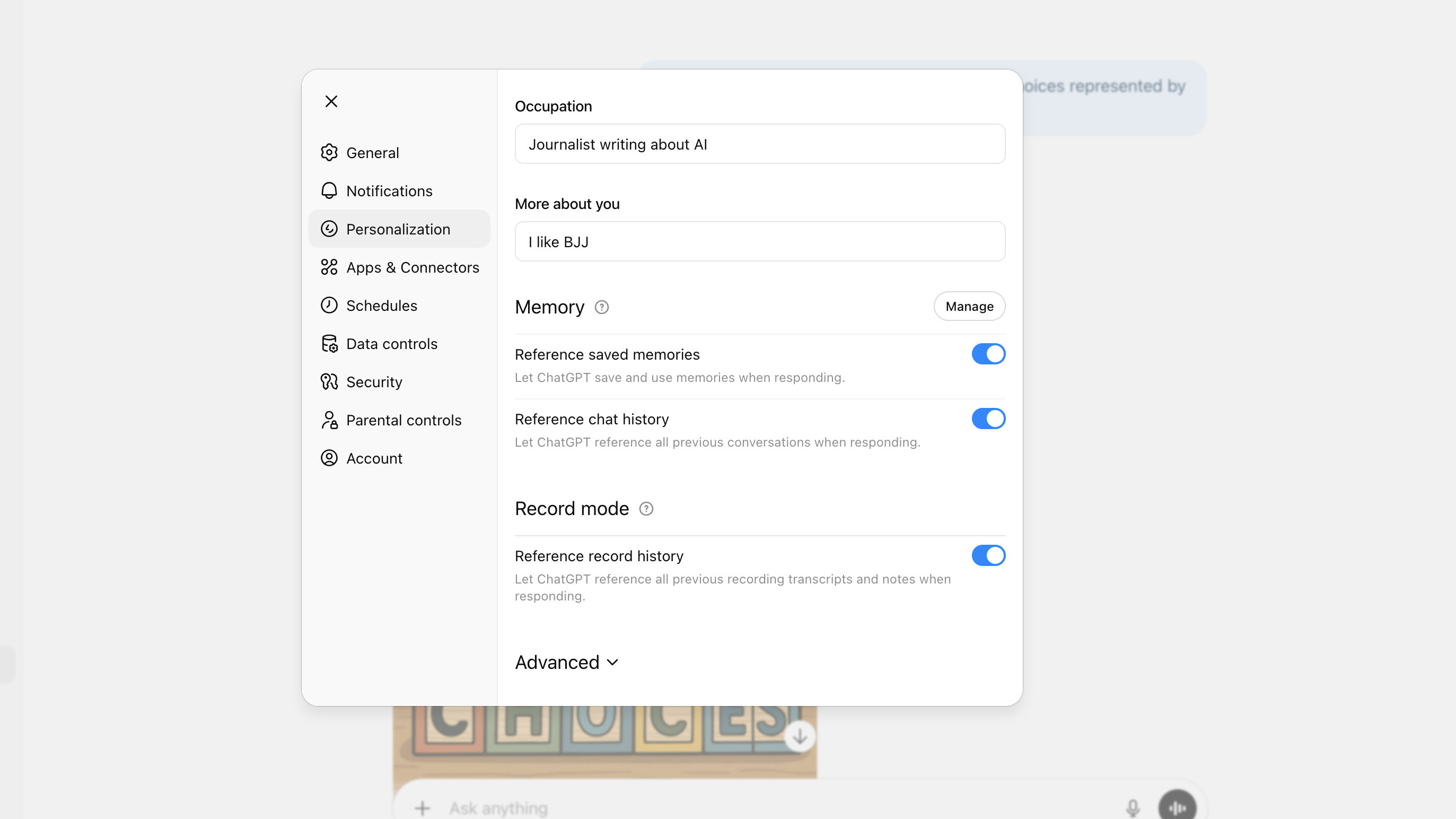Click the Record mode help icon
1456x819 pixels.
(646, 509)
